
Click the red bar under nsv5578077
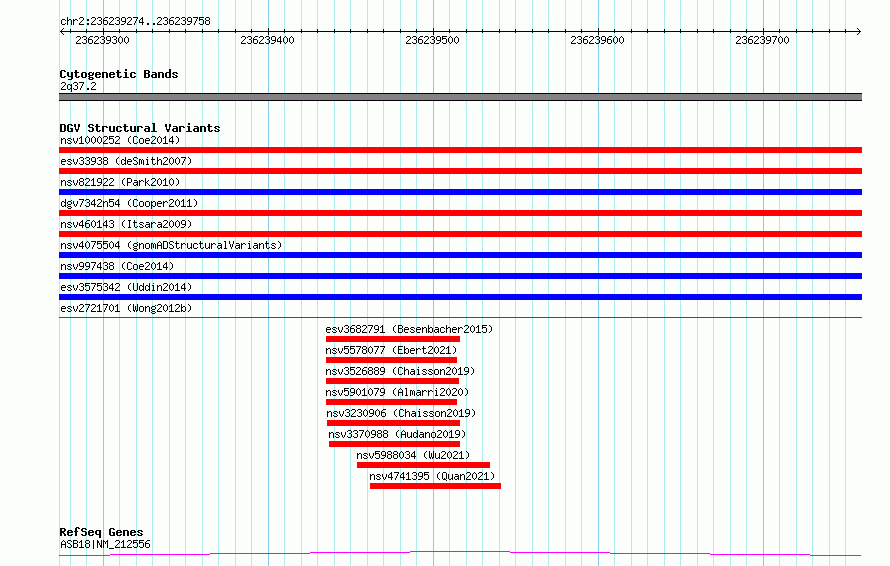[391, 360]
